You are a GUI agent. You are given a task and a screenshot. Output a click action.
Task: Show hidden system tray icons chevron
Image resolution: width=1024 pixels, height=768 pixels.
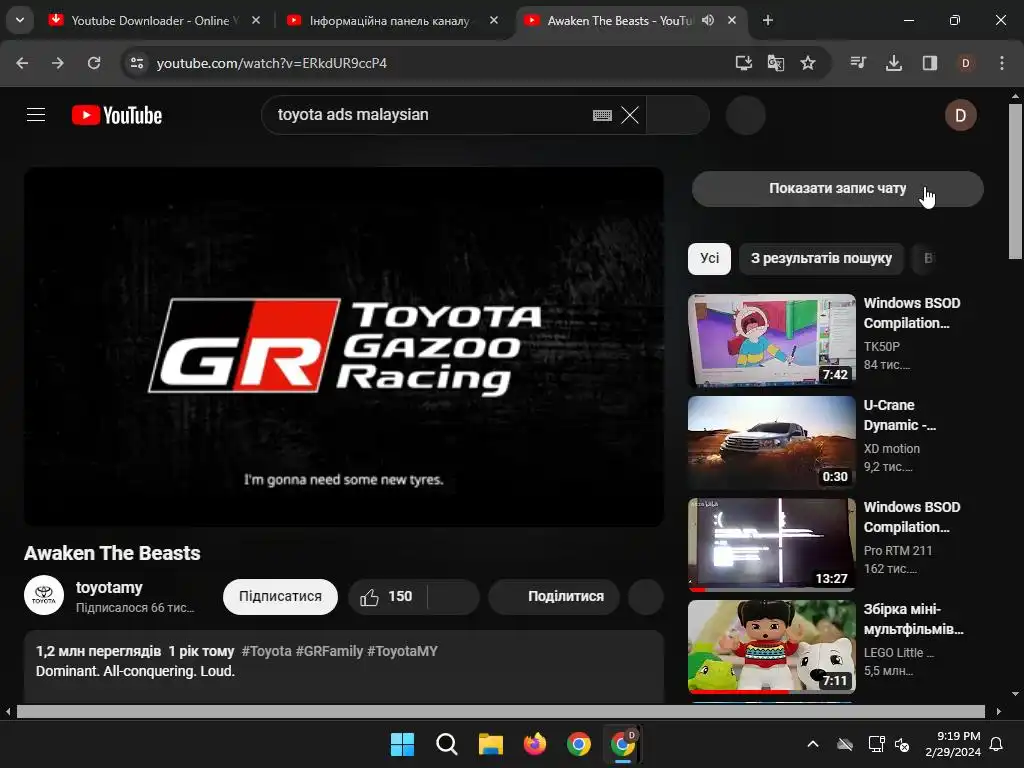click(813, 744)
